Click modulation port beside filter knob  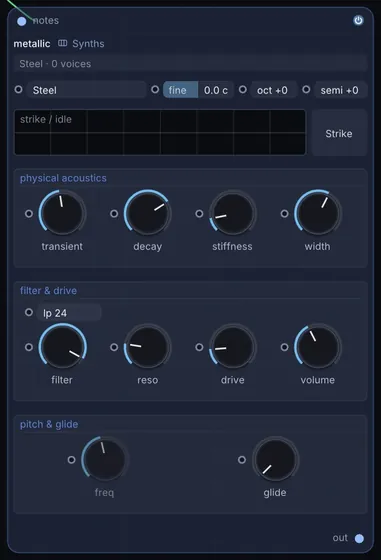click(x=29, y=347)
